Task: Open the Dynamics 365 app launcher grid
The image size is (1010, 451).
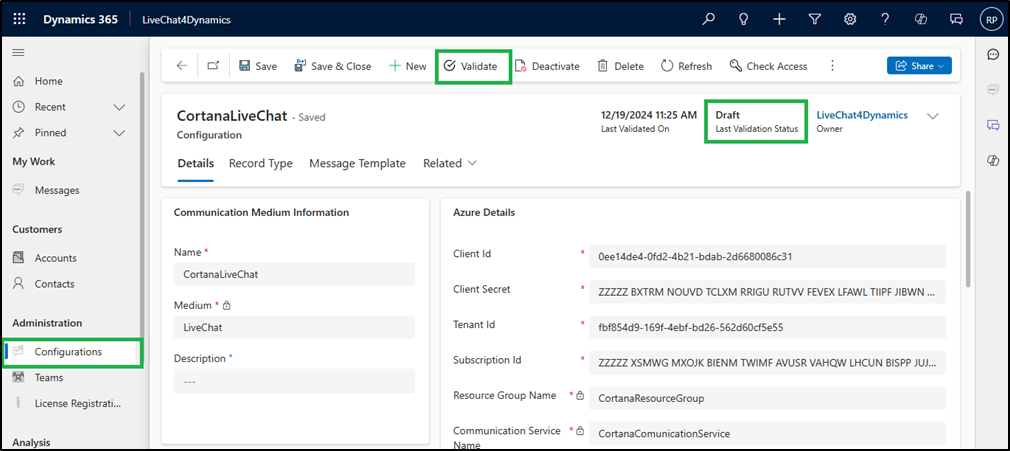Action: 20,18
